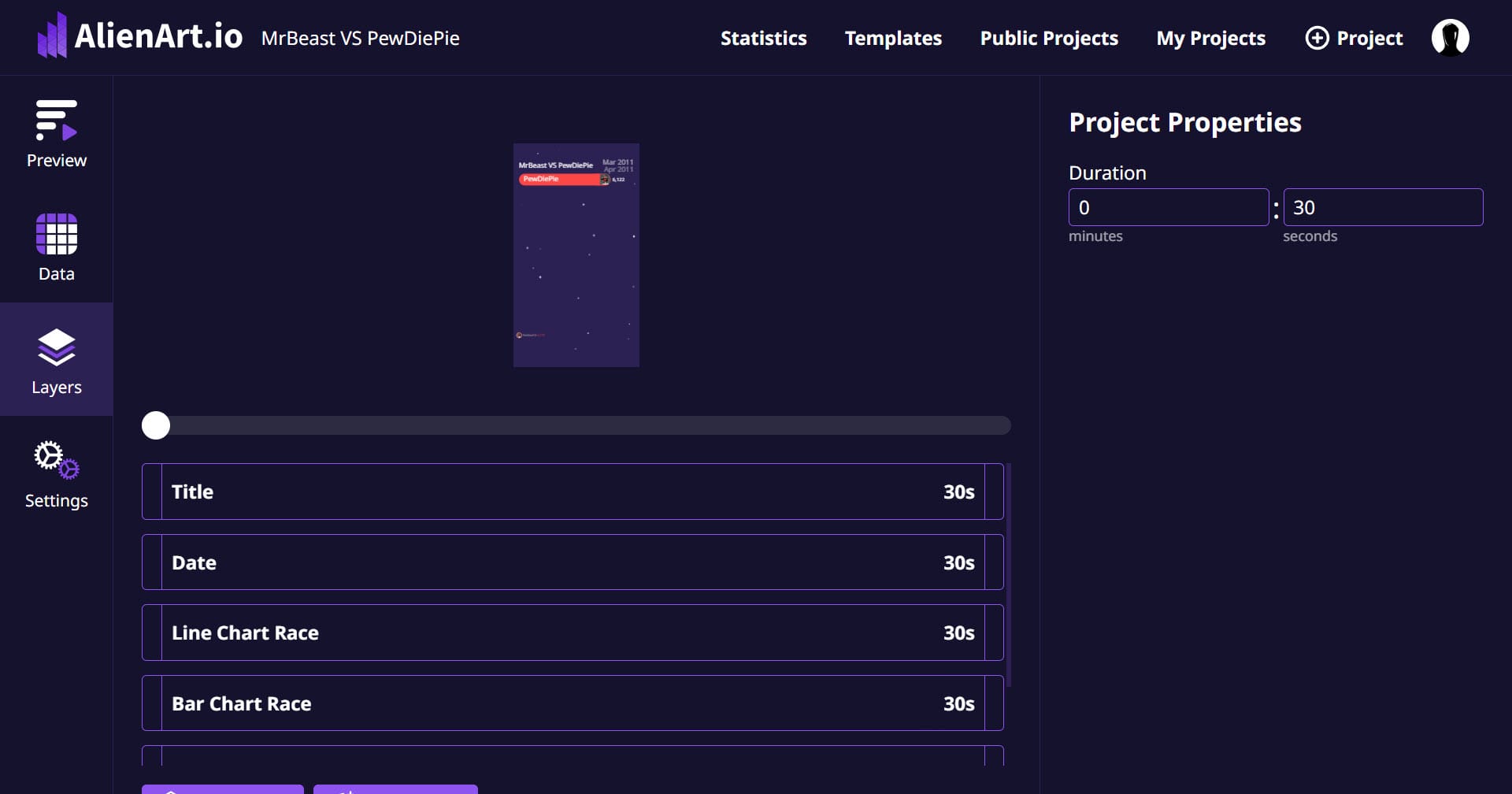Open the Templates menu item
The width and height of the screenshot is (1512, 794).
(893, 38)
